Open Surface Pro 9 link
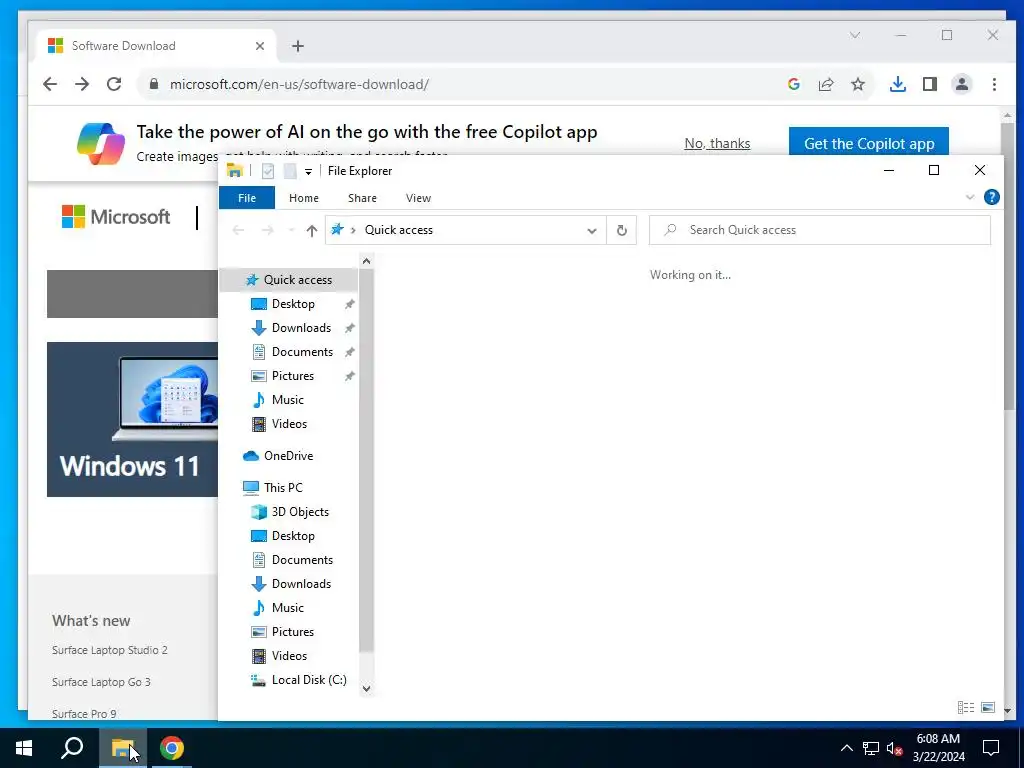The image size is (1024, 768). pyautogui.click(x=84, y=714)
